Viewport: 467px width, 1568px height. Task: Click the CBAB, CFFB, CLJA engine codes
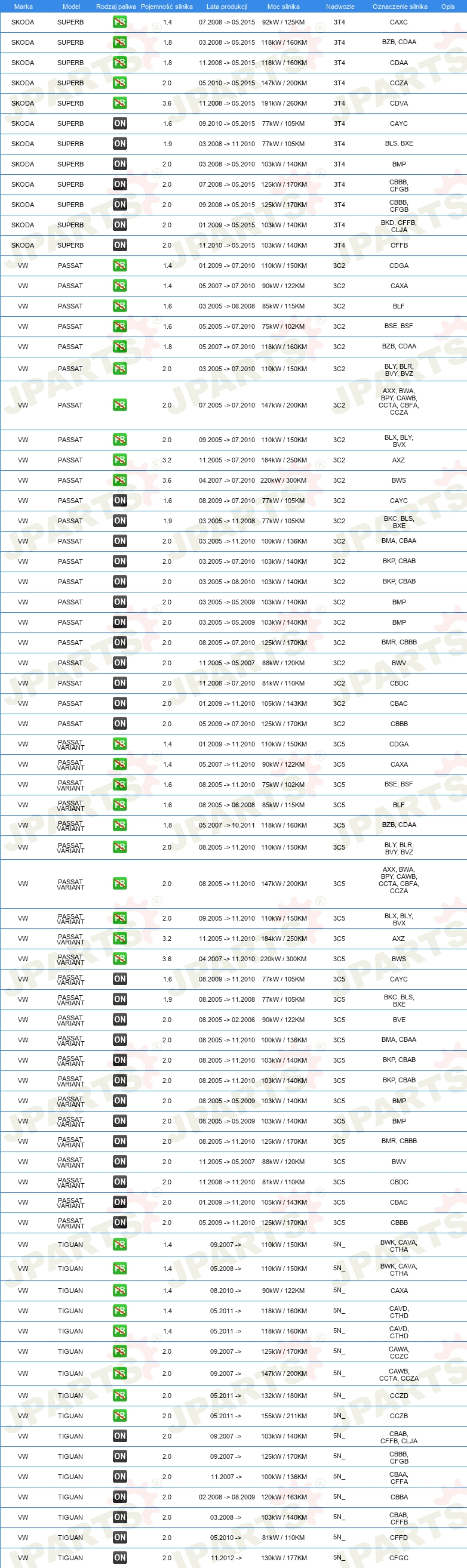click(399, 1437)
